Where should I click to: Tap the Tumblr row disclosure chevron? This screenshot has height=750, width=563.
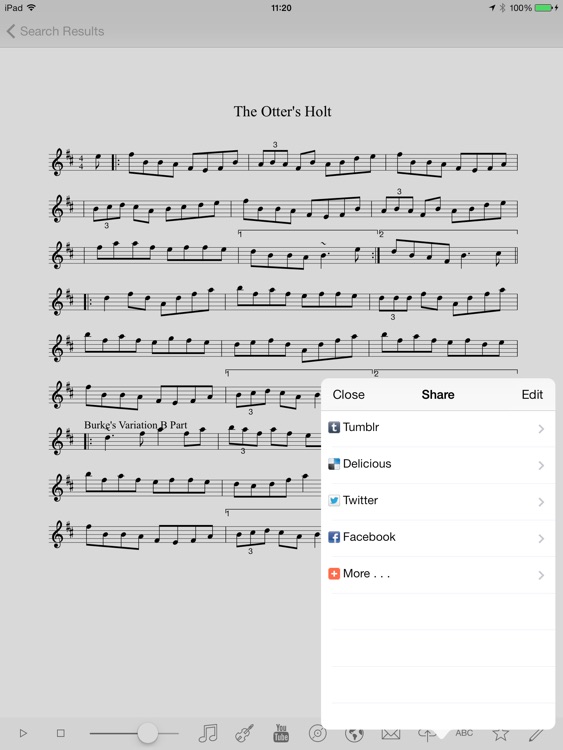[x=541, y=429]
